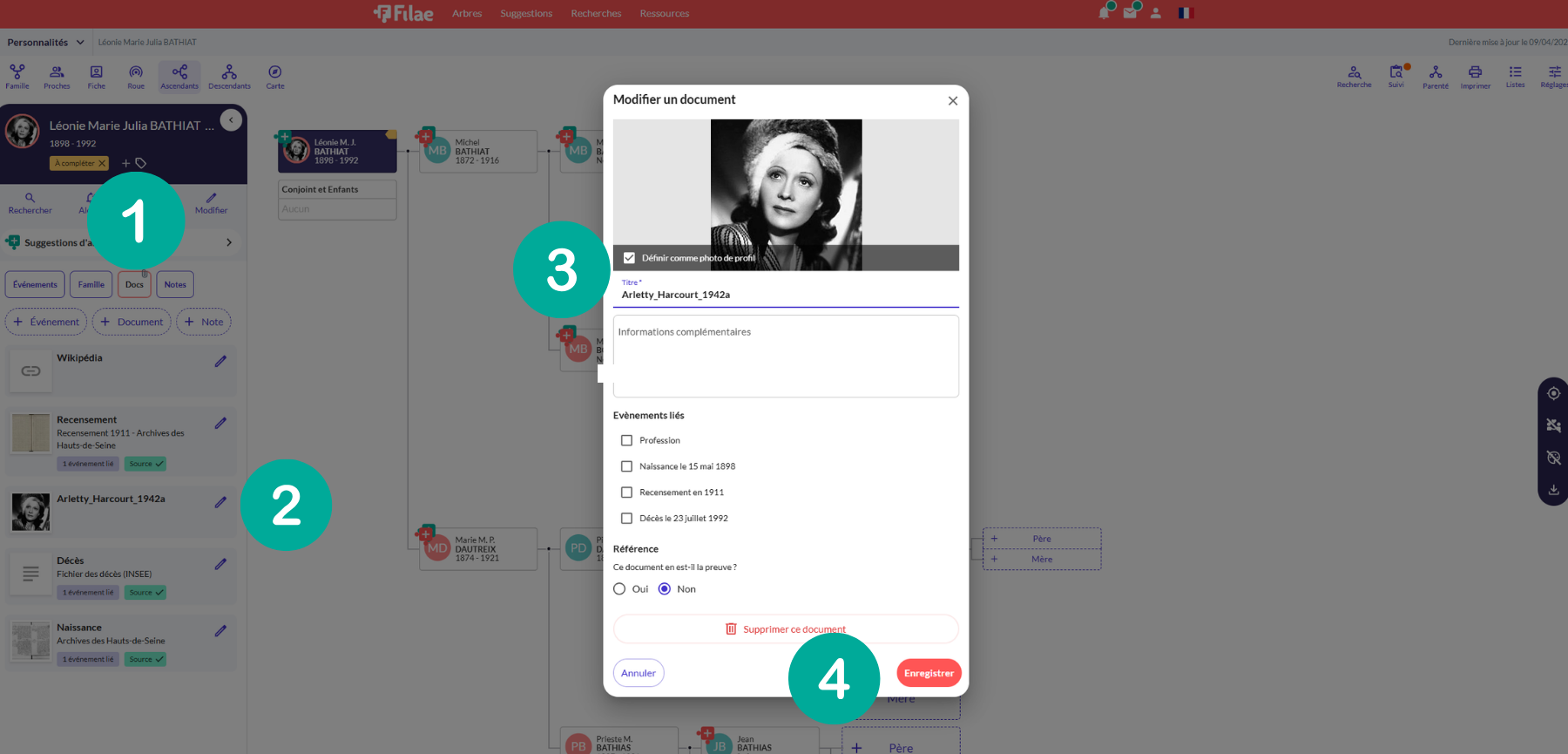Click the notifications bell icon
This screenshot has height=754, width=1568.
pyautogui.click(x=1104, y=13)
